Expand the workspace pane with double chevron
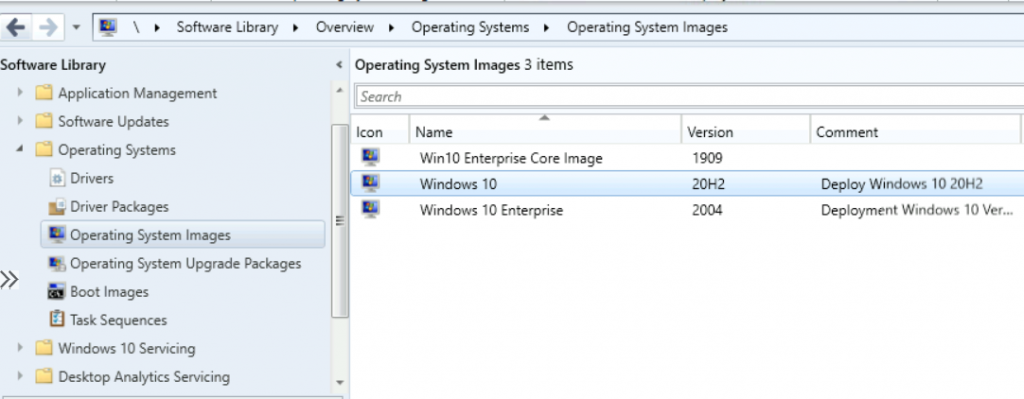The height and width of the screenshot is (399, 1024). (9, 280)
